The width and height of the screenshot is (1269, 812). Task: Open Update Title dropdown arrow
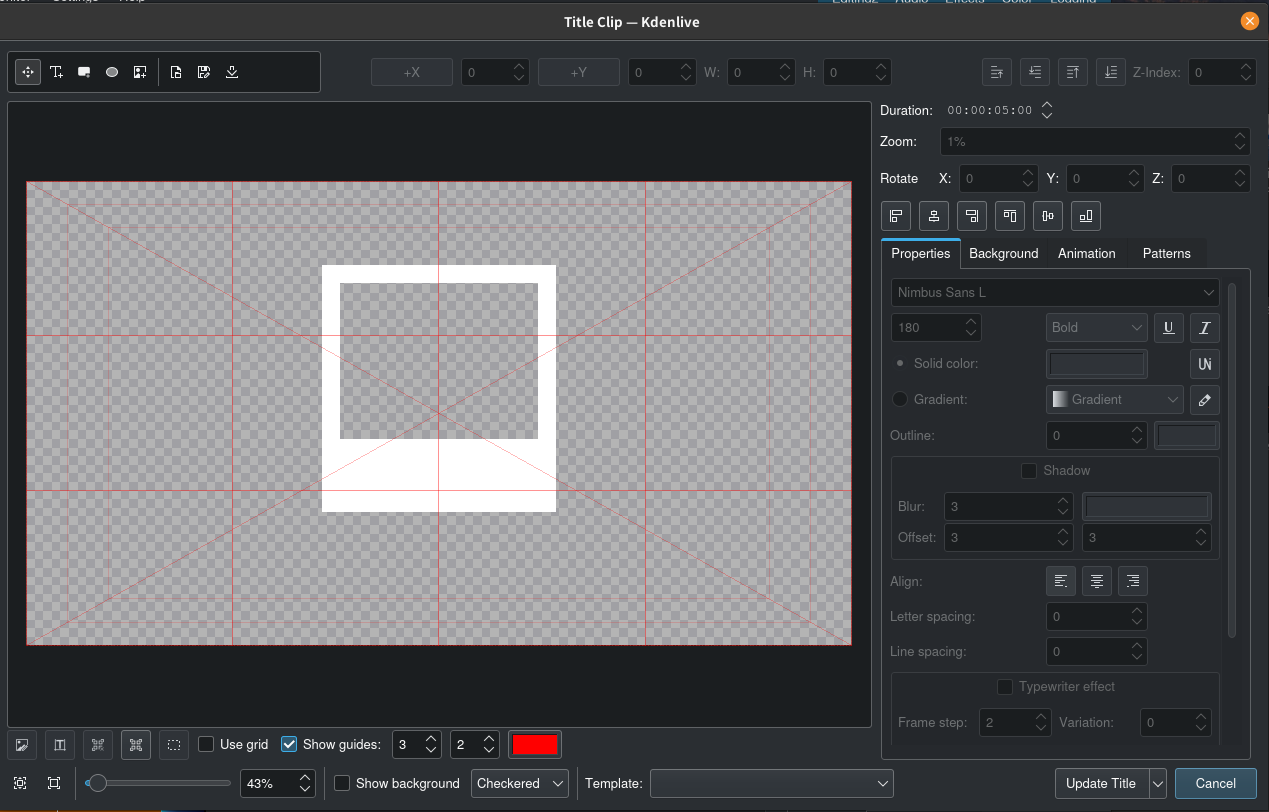tap(1158, 783)
